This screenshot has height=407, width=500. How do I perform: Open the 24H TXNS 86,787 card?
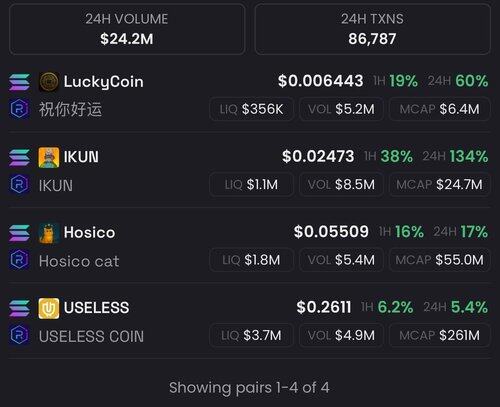click(373, 29)
